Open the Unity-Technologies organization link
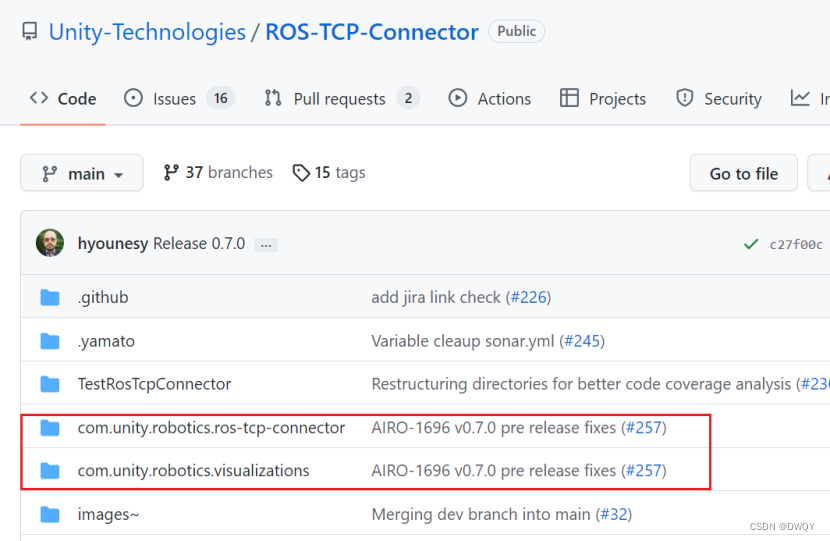Viewport: 830px width, 541px height. [147, 32]
